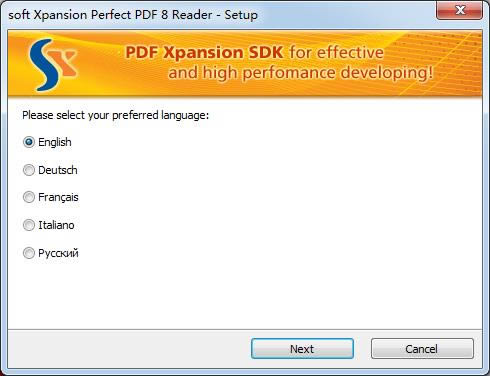Screen dimensions: 490x376
Task: Click the 'PDF Xpansion SDK' banner headline
Action: (x=204, y=52)
